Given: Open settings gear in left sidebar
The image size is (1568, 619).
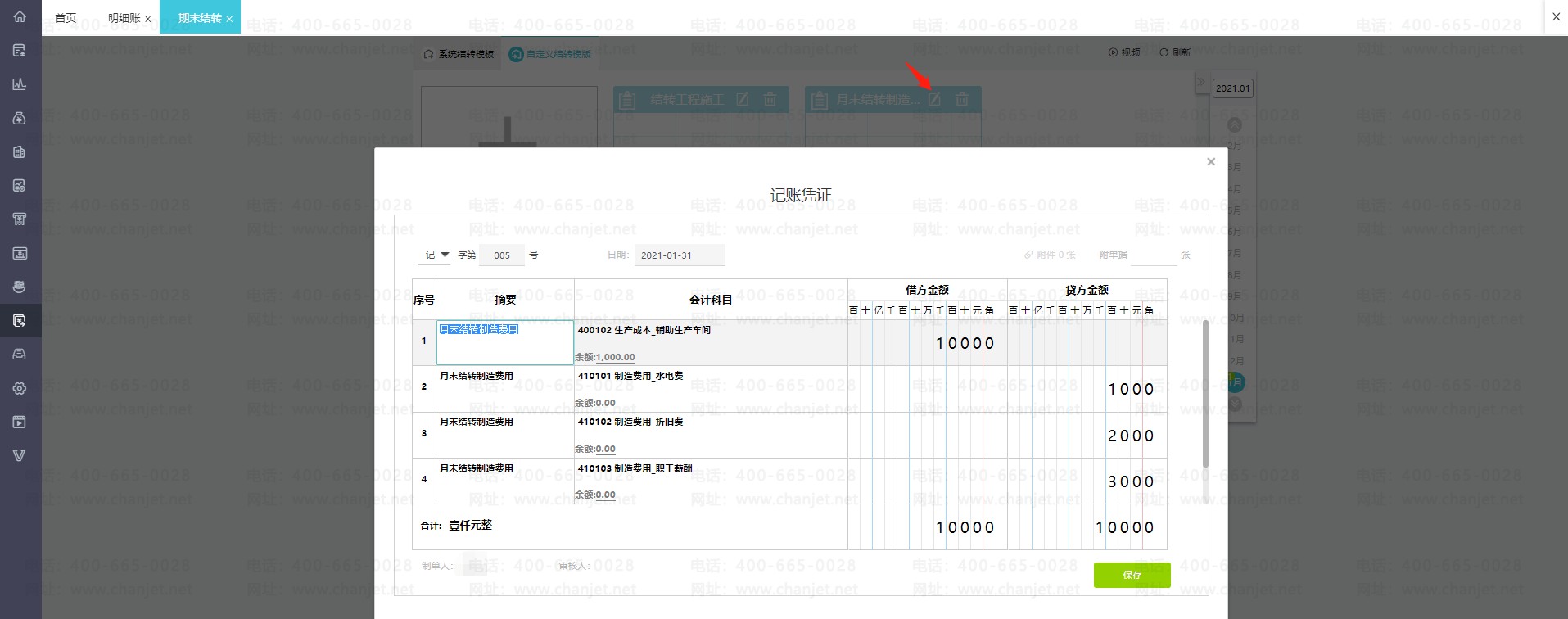Looking at the screenshot, I should click(20, 388).
